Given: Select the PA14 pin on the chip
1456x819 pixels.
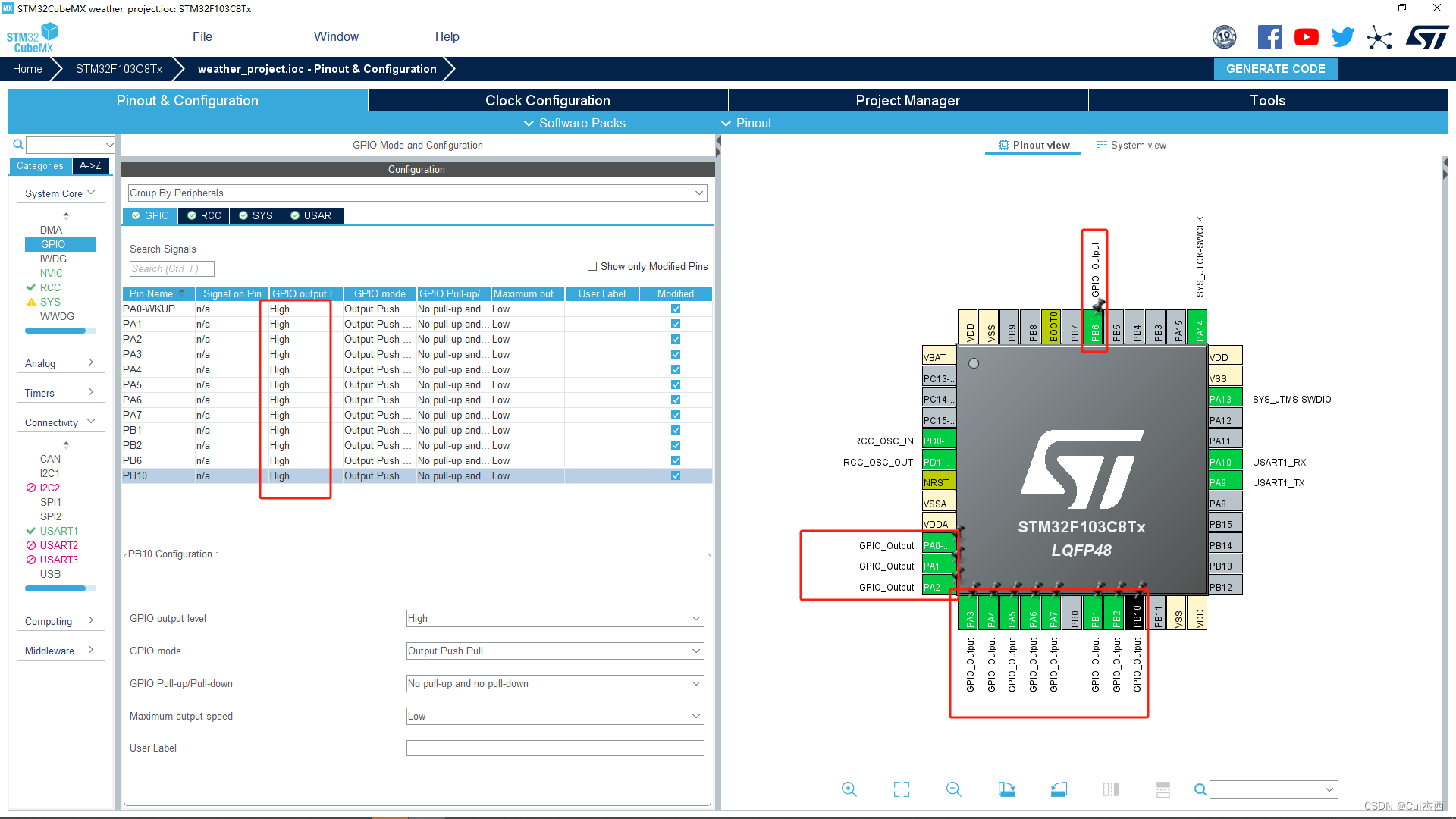Looking at the screenshot, I should point(1198,327).
